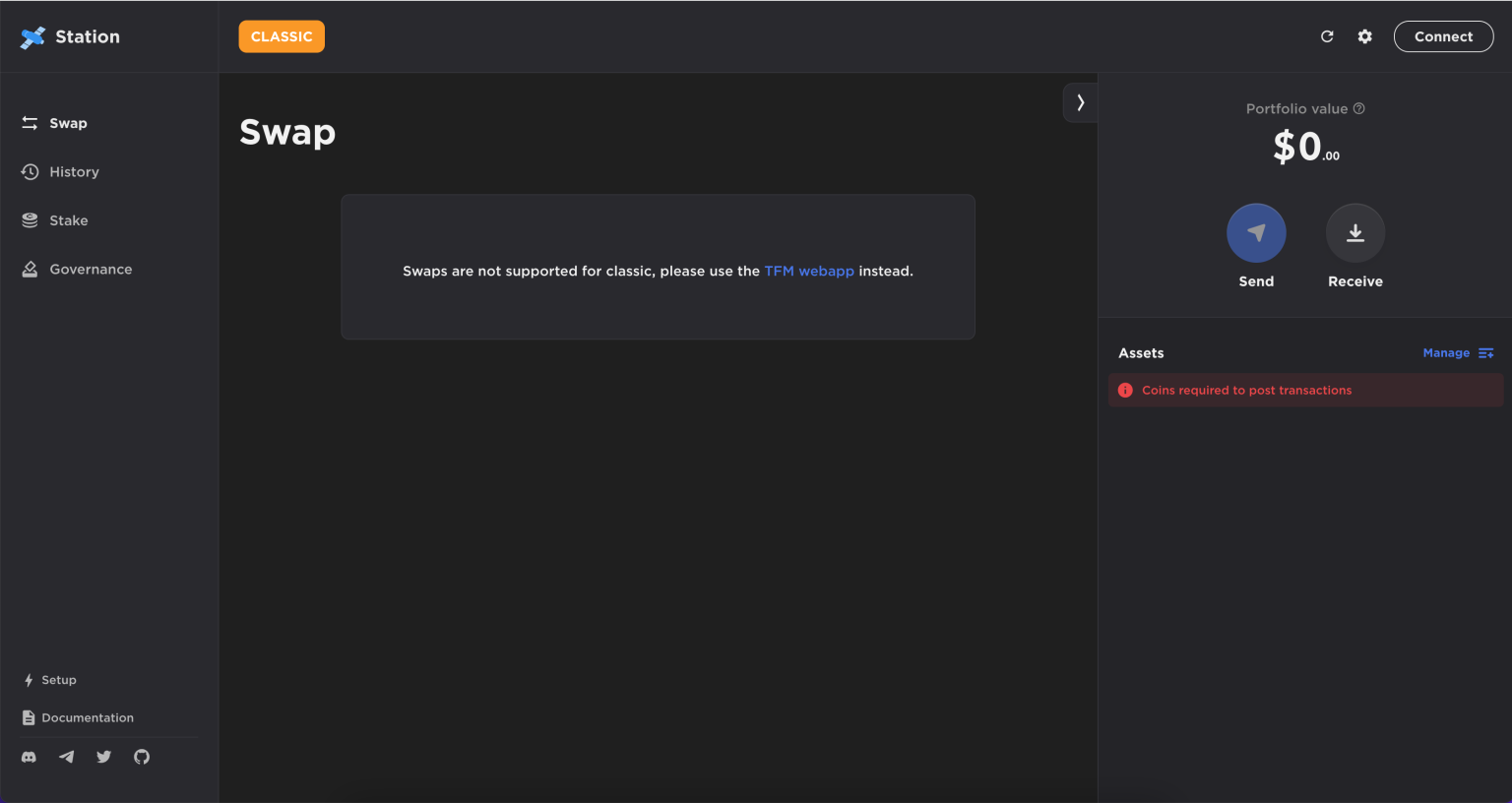This screenshot has width=1512, height=803.
Task: Click the Receive download icon
Action: tap(1355, 233)
